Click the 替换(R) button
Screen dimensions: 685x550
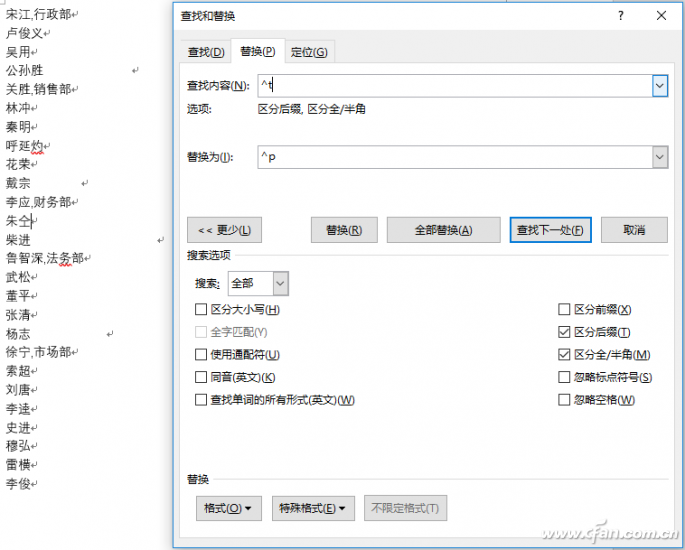click(x=344, y=230)
